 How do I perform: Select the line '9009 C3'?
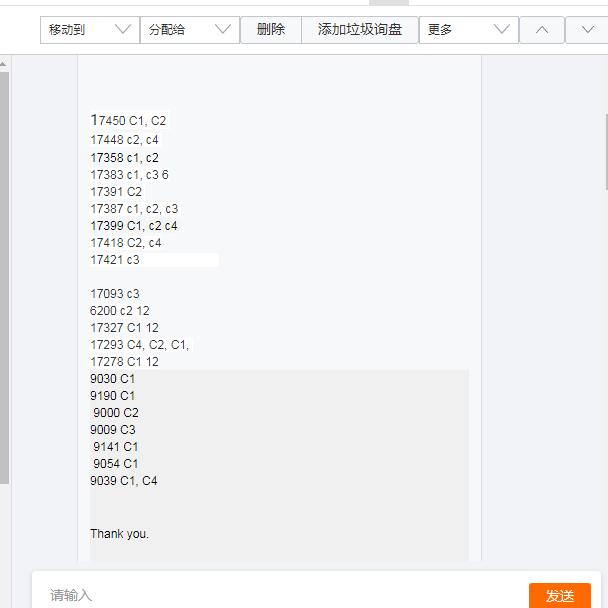[112, 430]
